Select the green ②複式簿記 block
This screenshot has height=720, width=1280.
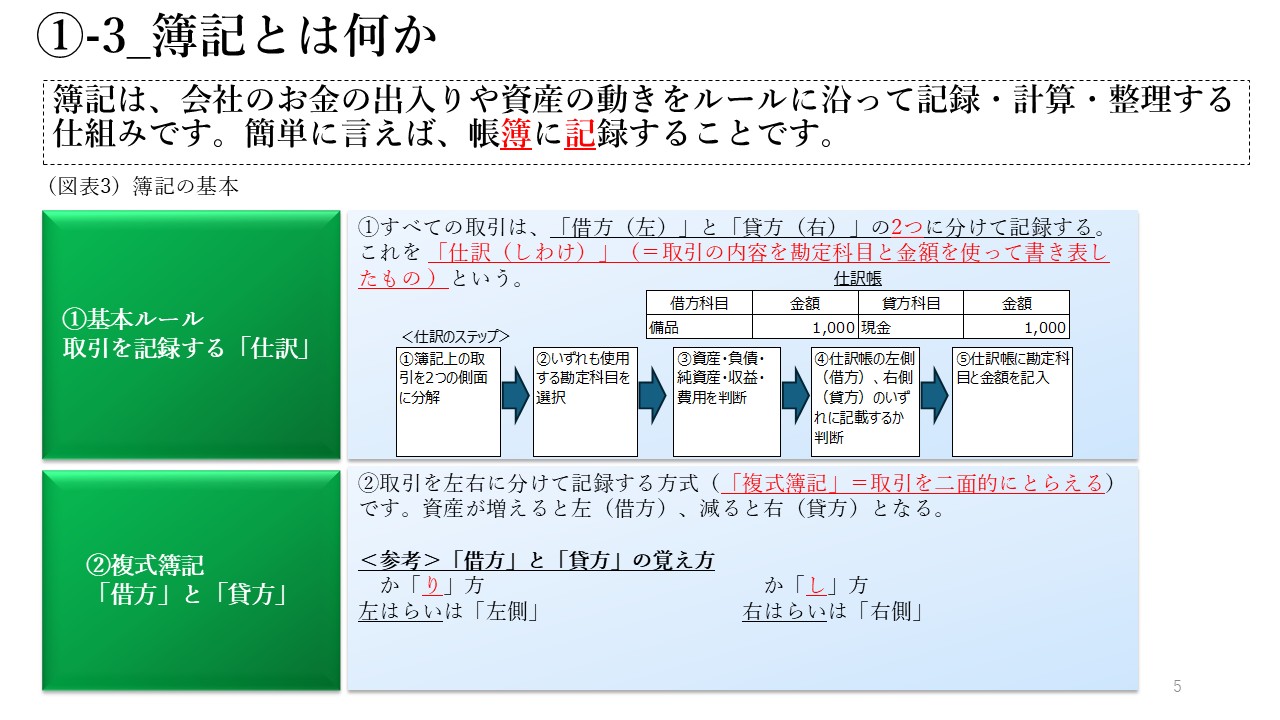(x=191, y=580)
